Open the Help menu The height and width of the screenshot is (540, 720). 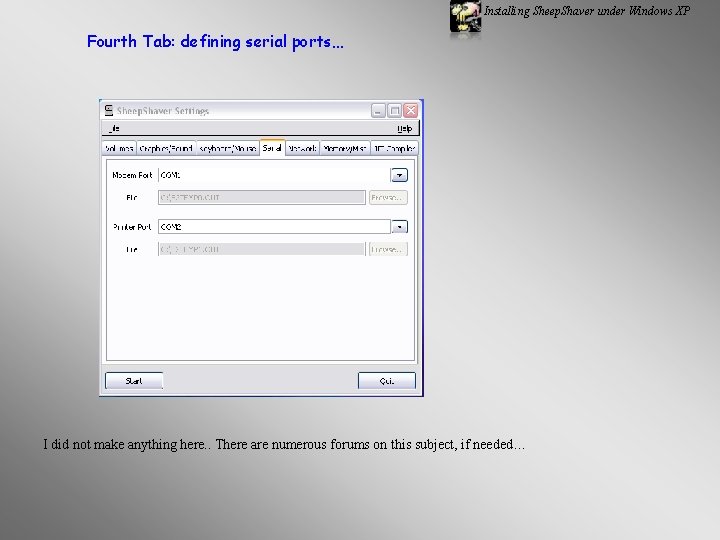tap(405, 129)
